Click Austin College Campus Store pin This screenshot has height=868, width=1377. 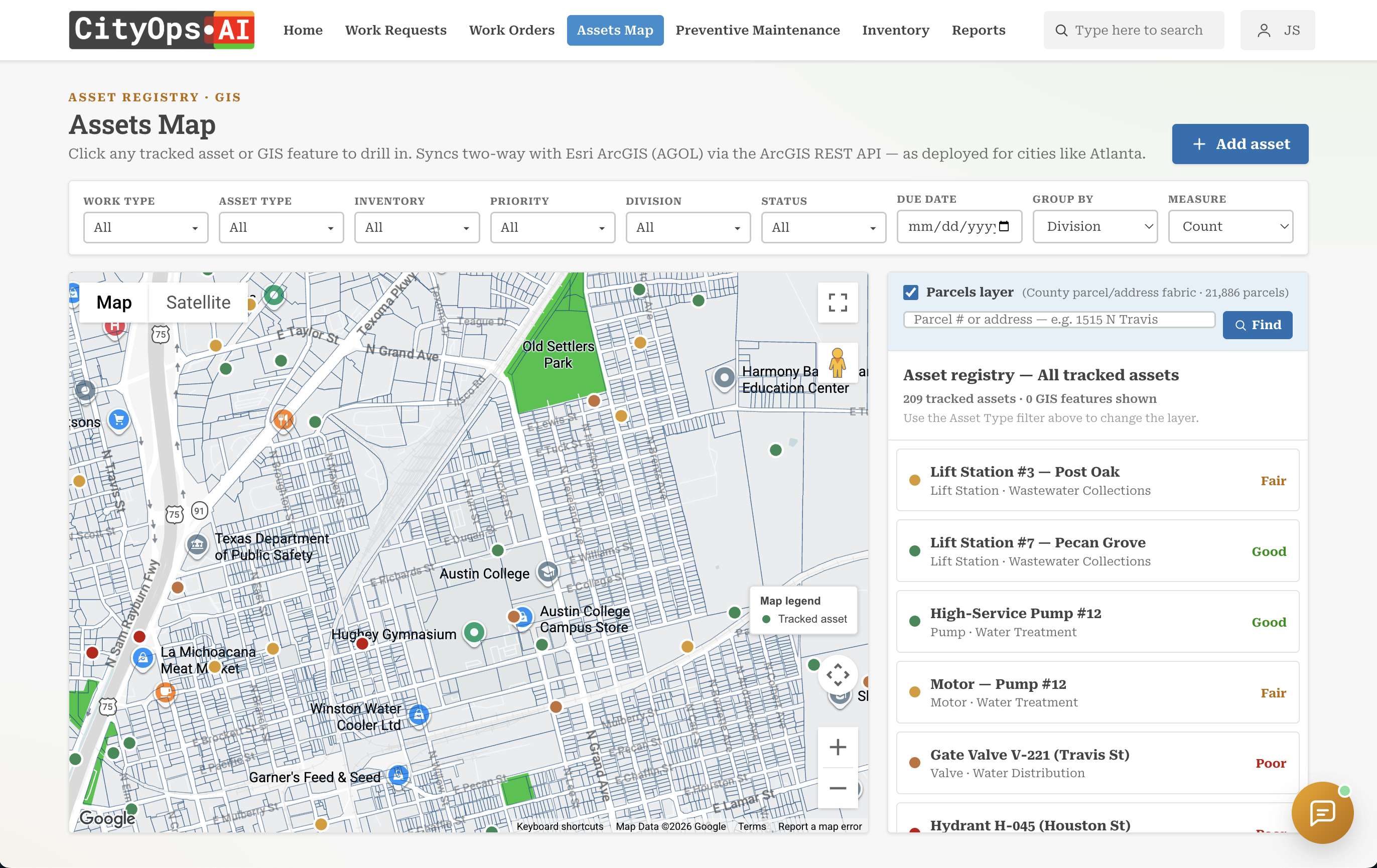coord(523,618)
